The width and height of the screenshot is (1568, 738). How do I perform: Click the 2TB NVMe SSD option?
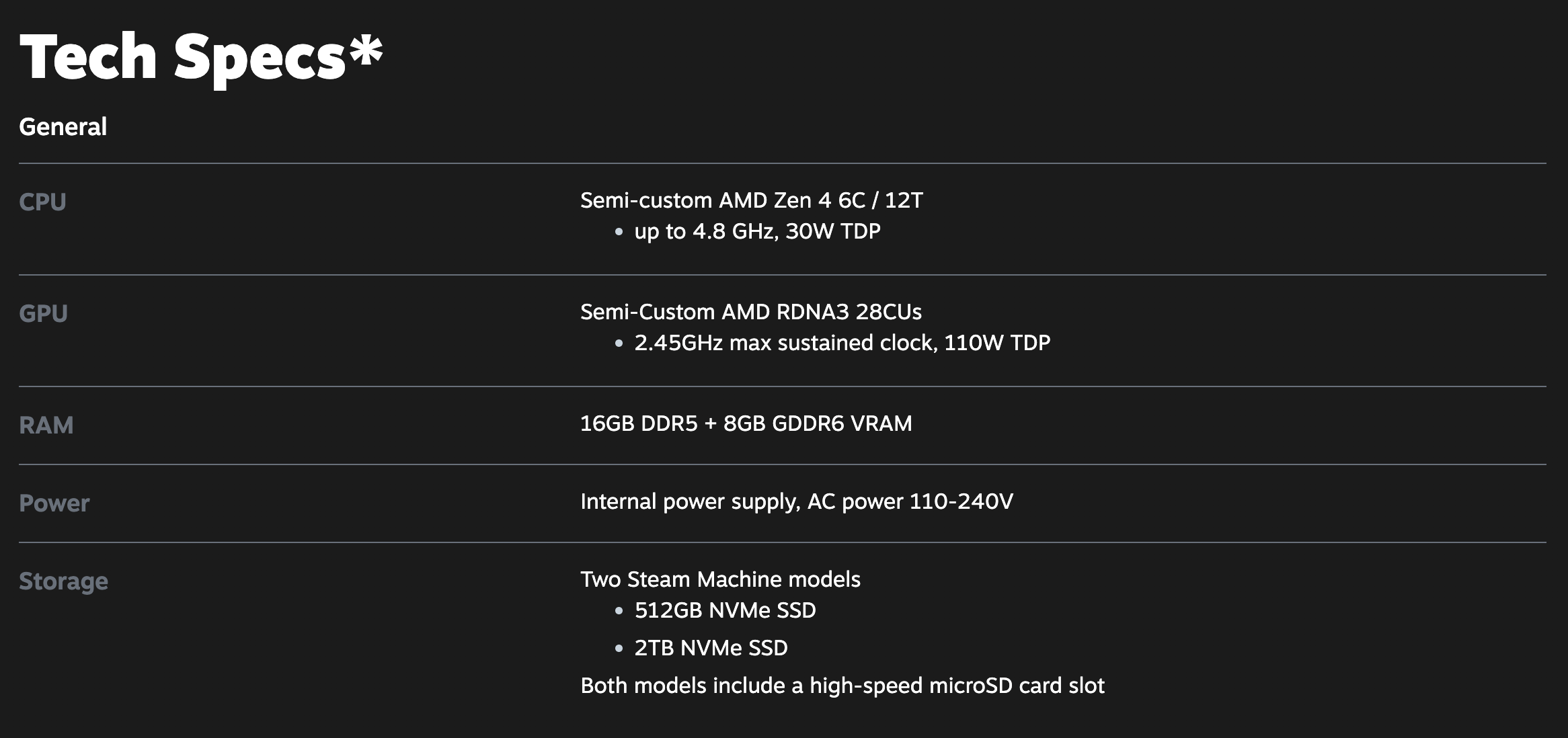point(711,648)
